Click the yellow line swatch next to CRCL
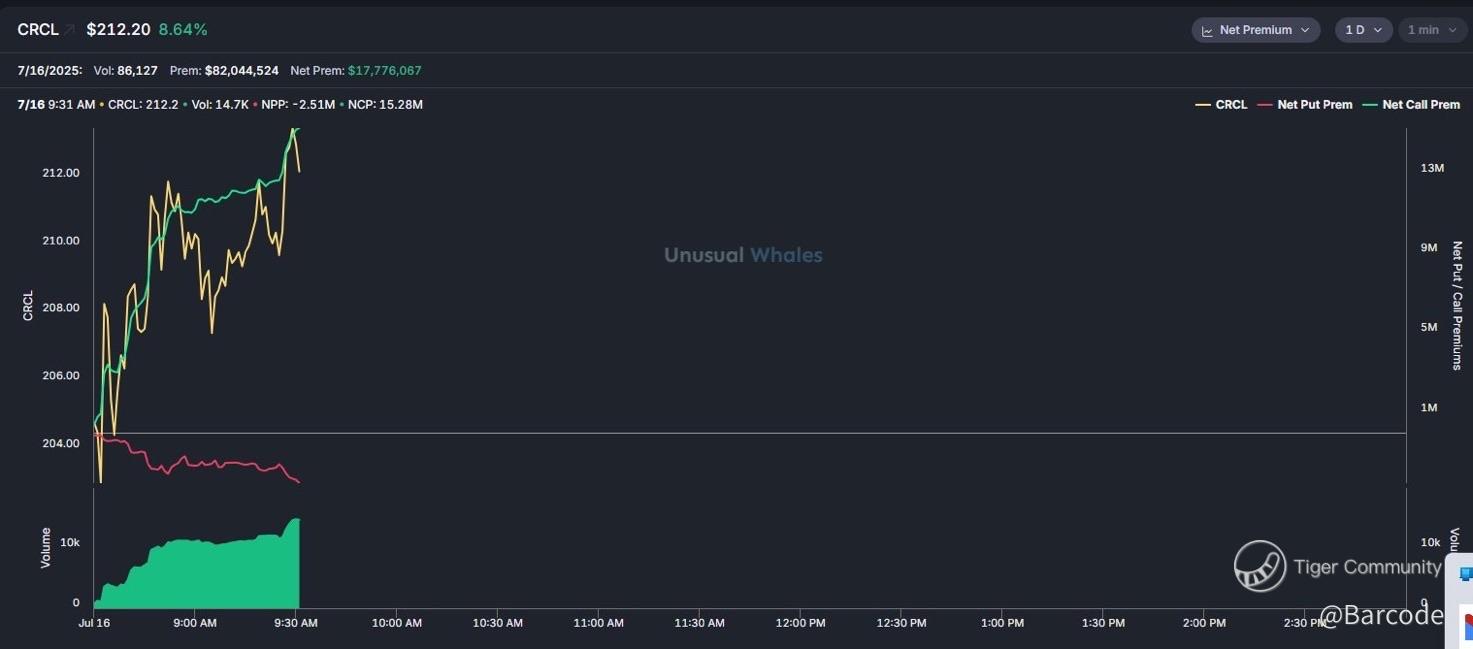 tap(1203, 105)
